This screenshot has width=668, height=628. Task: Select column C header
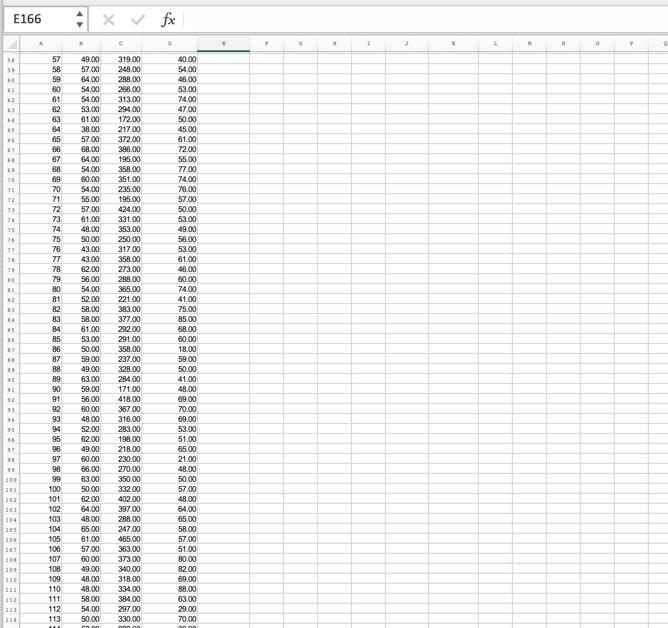point(121,44)
